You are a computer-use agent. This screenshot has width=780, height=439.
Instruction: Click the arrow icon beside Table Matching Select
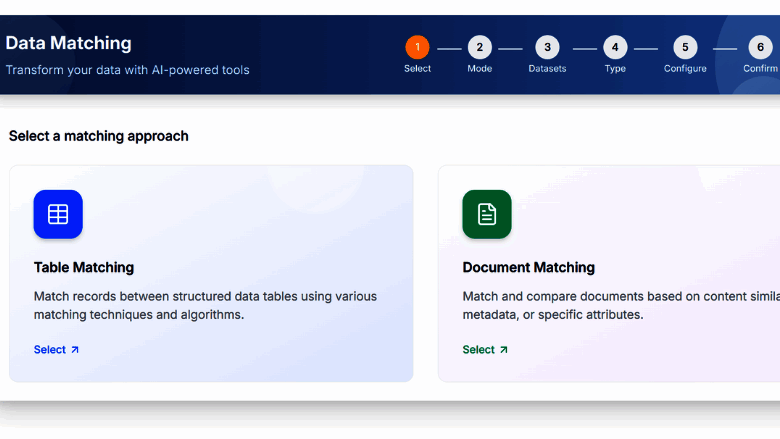[75, 350]
